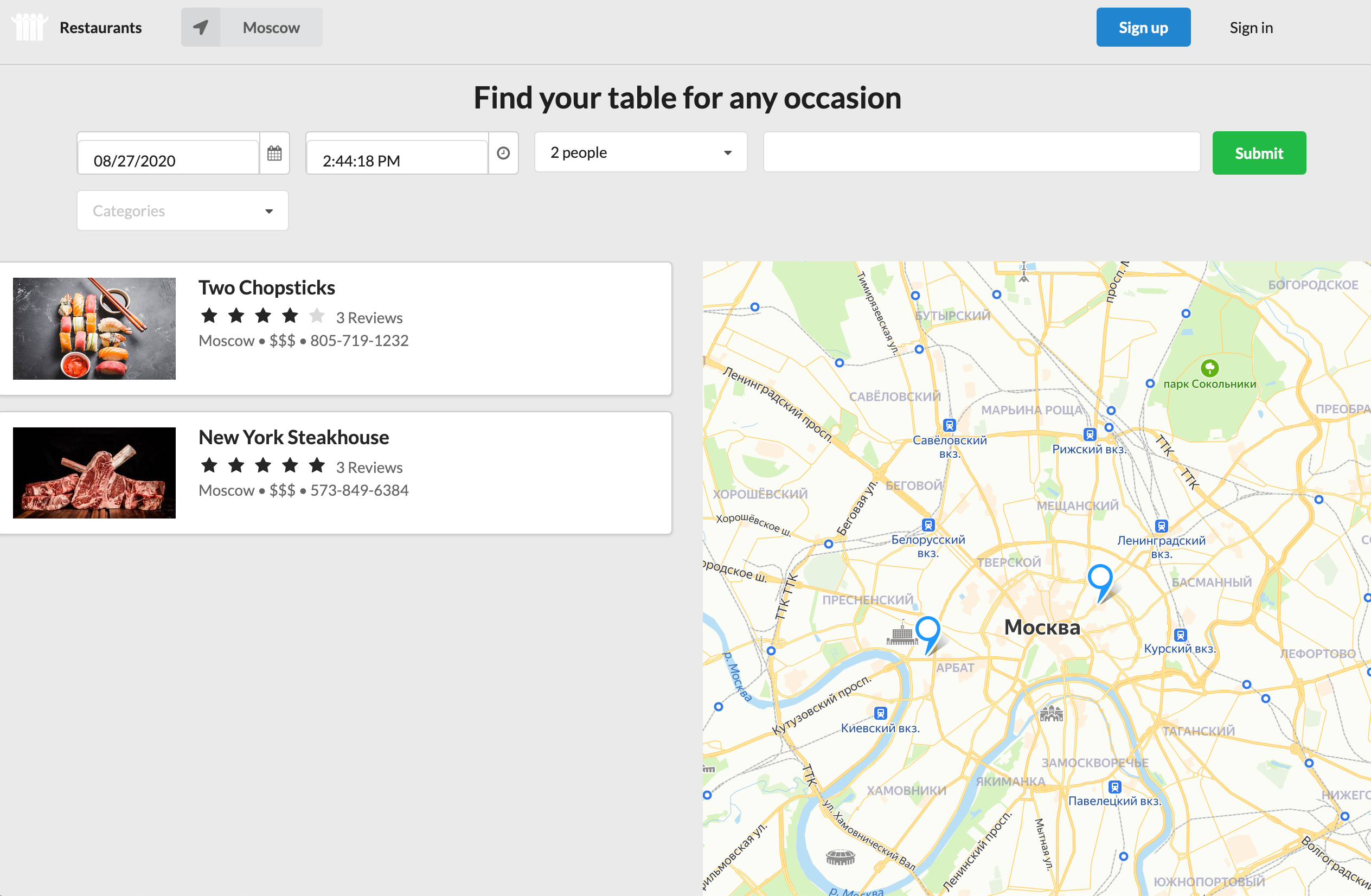Click the navigation arrow icon near Moscow label
This screenshot has height=896, width=1371.
201,27
